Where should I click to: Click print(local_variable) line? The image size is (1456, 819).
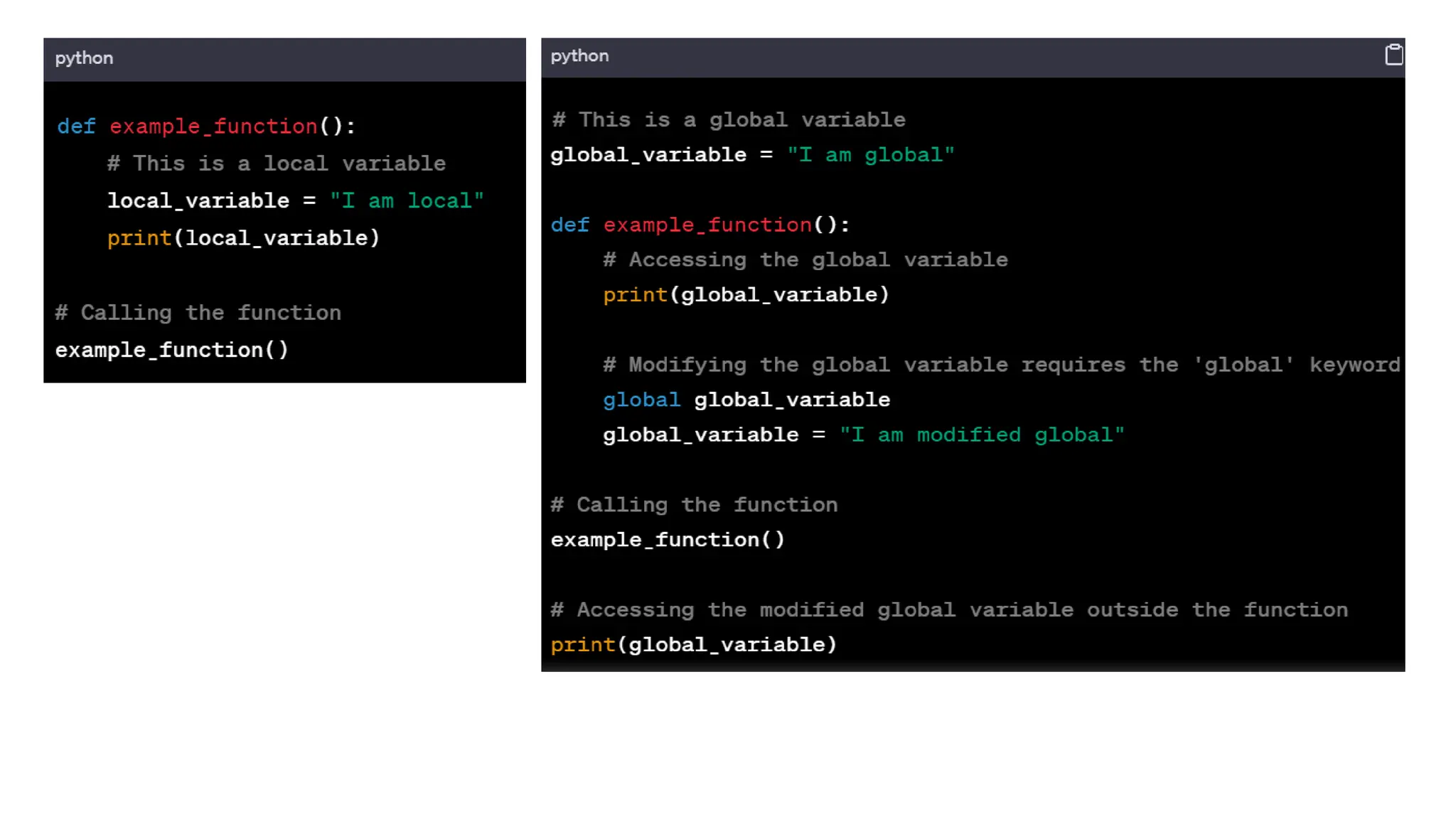[243, 238]
